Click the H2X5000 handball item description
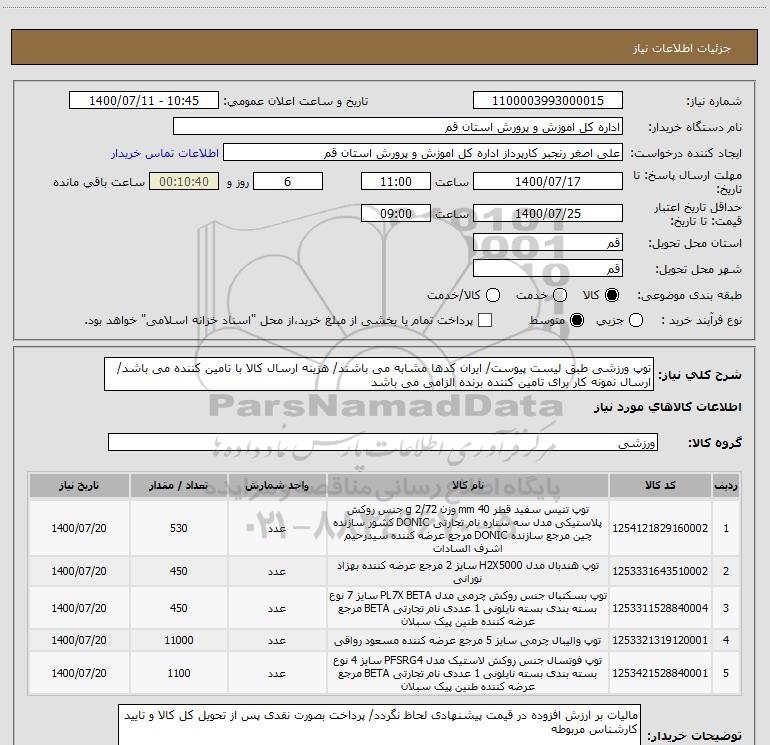 click(468, 572)
